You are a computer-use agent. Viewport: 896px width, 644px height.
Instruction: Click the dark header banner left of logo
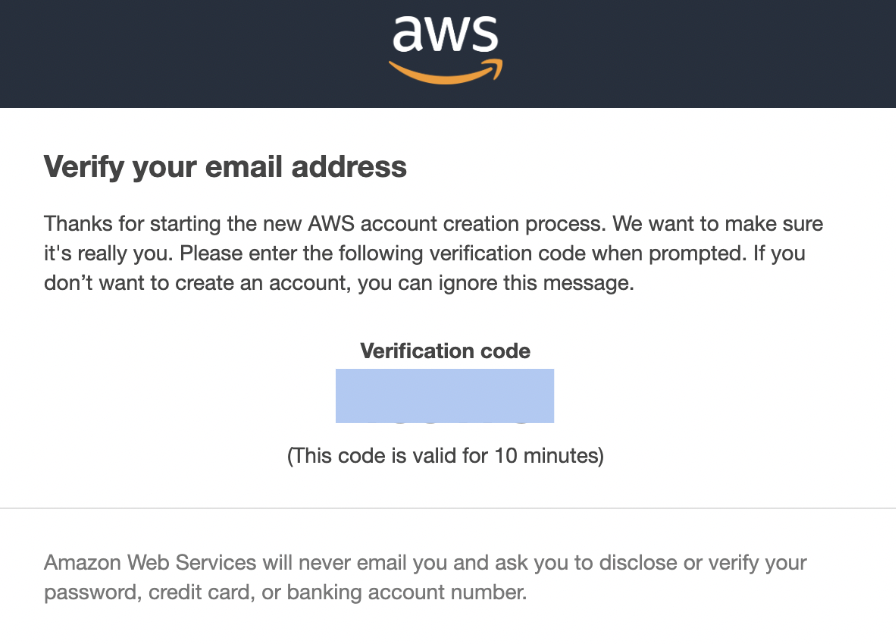(x=194, y=54)
